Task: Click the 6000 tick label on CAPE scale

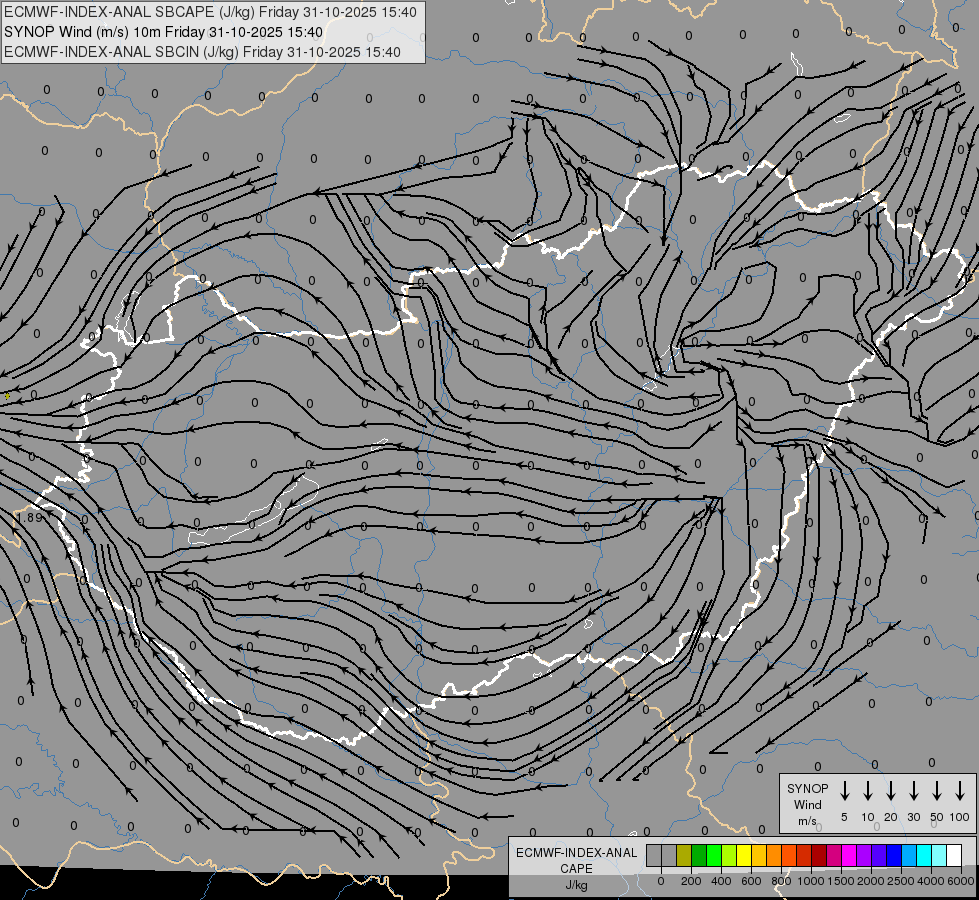Action: point(961,881)
